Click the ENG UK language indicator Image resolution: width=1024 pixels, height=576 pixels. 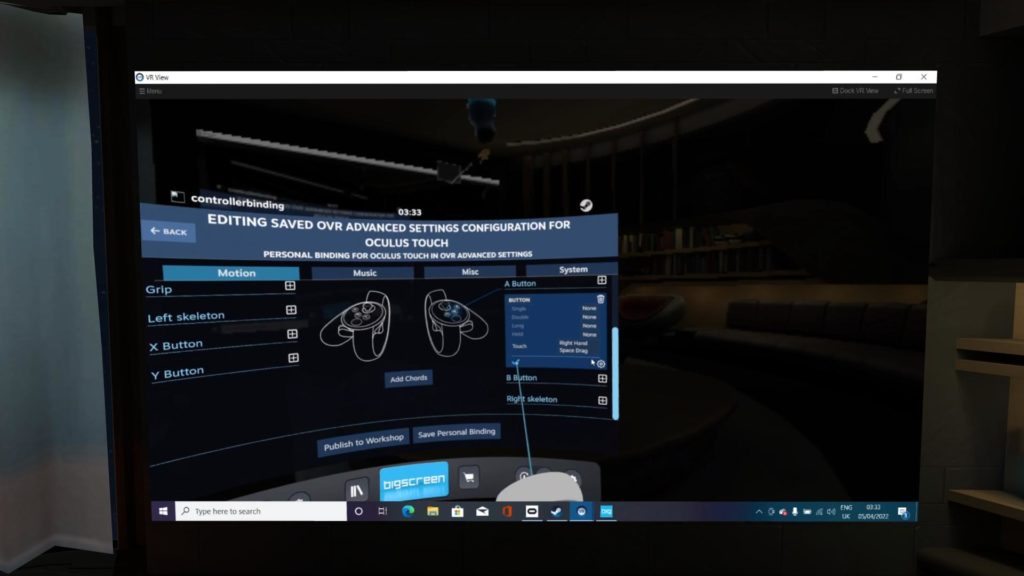(x=846, y=512)
